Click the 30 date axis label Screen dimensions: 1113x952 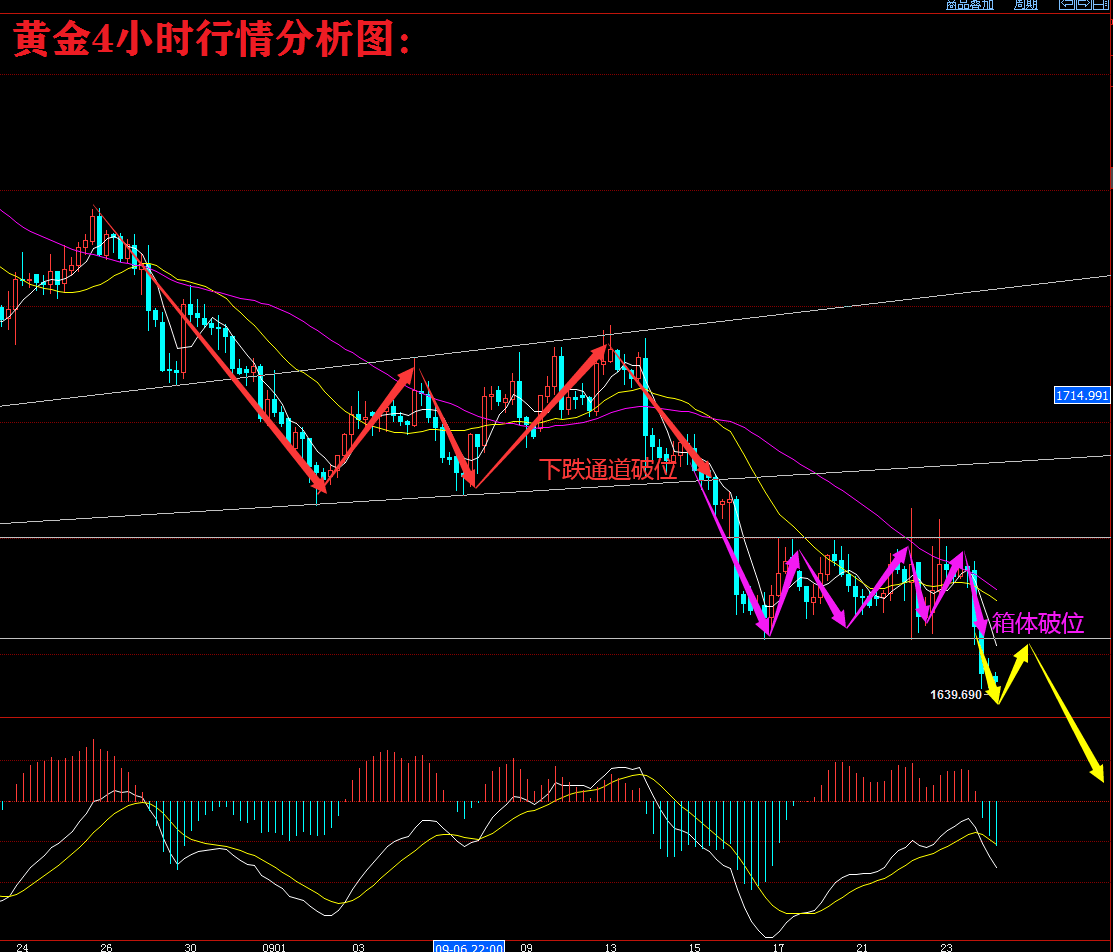click(190, 947)
